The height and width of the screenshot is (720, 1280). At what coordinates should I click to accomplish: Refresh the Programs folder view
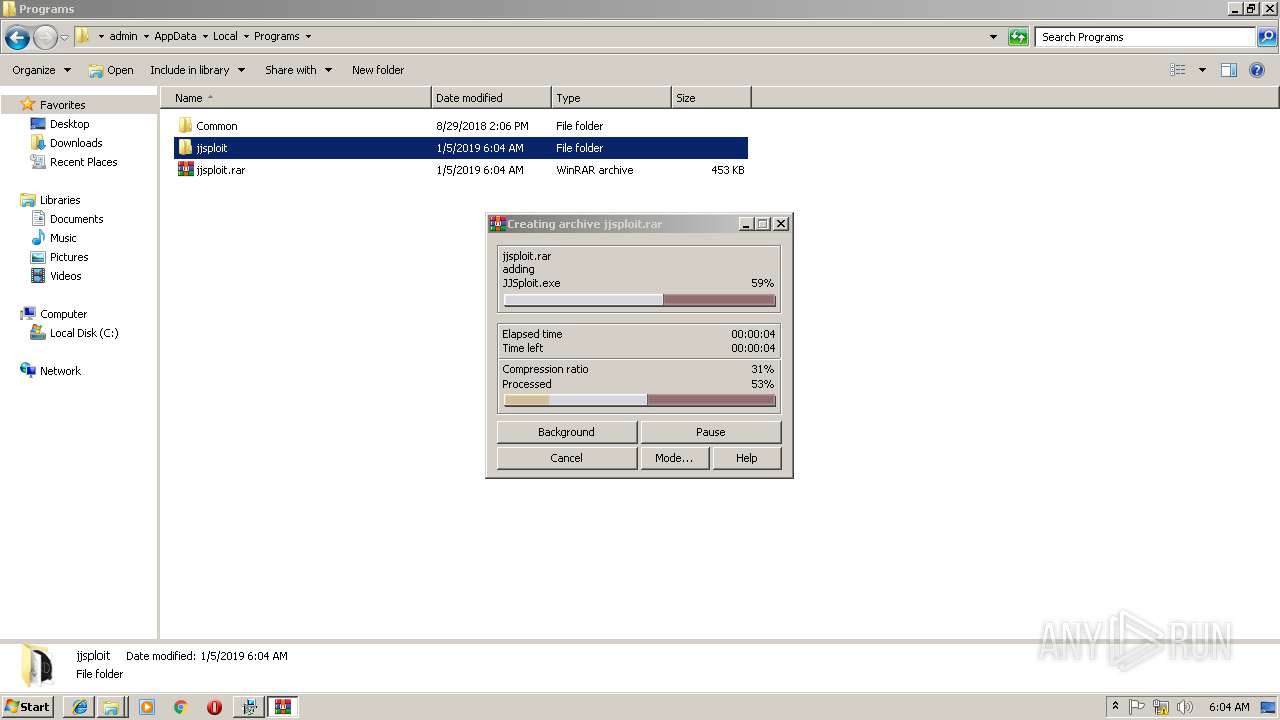point(1018,37)
